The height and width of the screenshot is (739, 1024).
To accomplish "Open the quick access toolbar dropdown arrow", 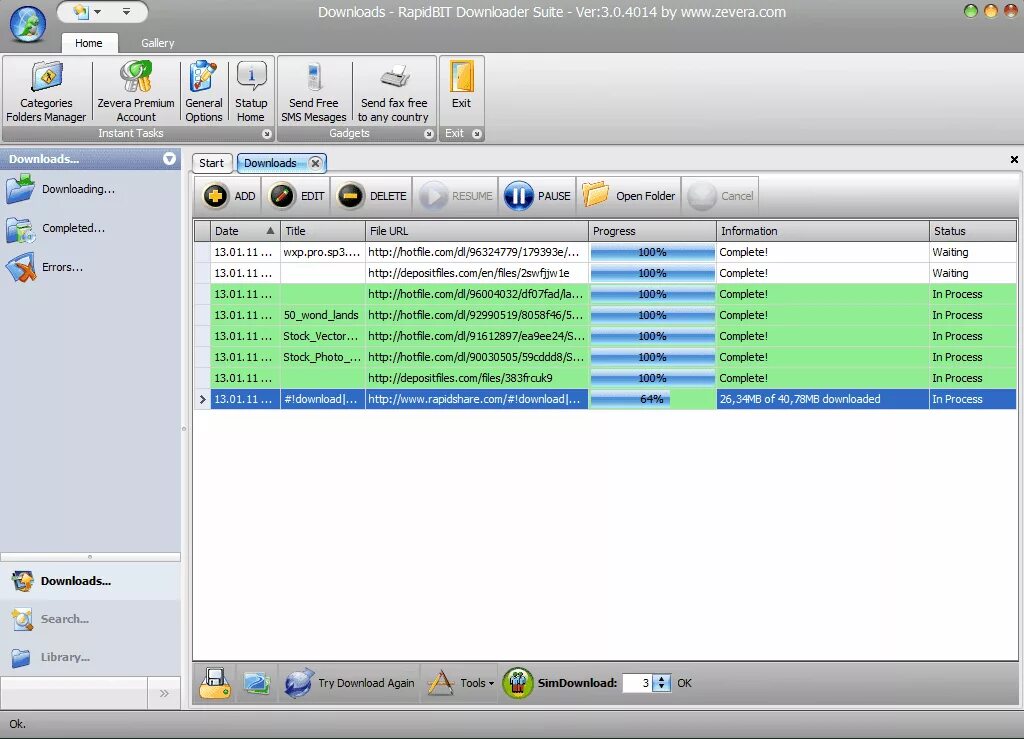I will pos(97,12).
